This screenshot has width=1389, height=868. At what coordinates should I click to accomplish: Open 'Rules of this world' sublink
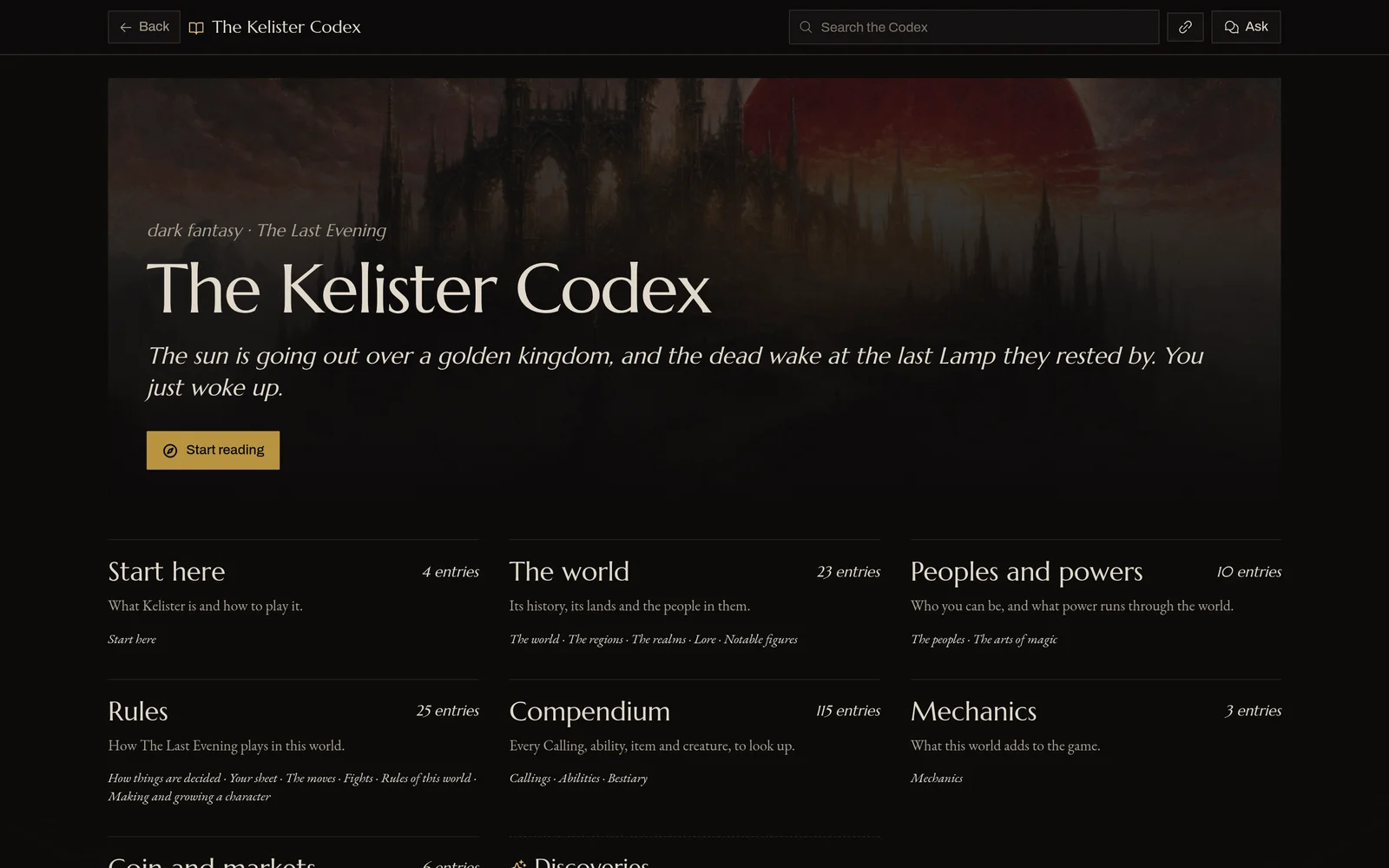(426, 779)
